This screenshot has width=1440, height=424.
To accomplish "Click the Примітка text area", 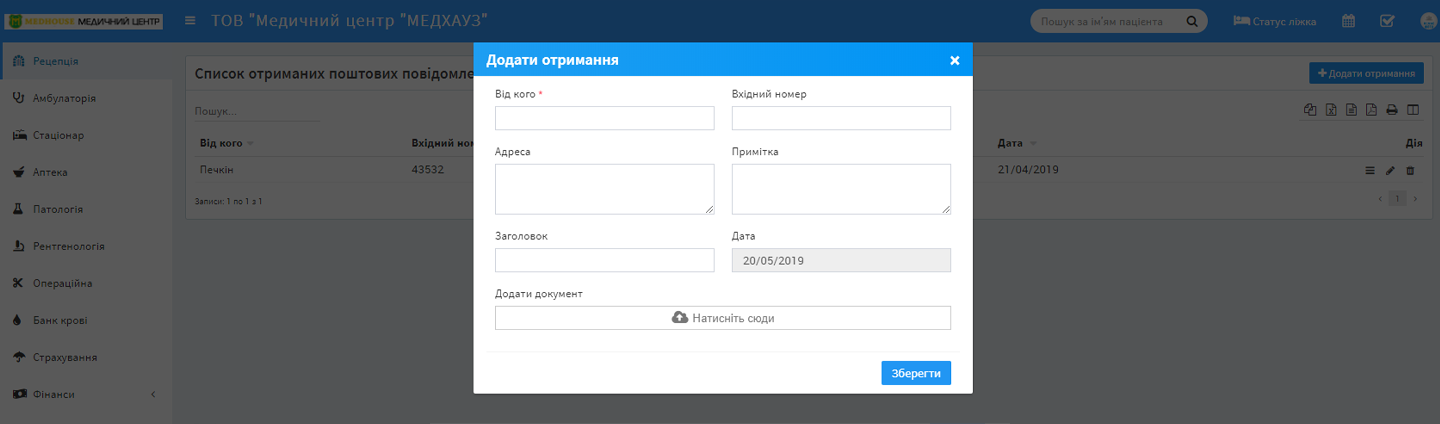I will (841, 189).
